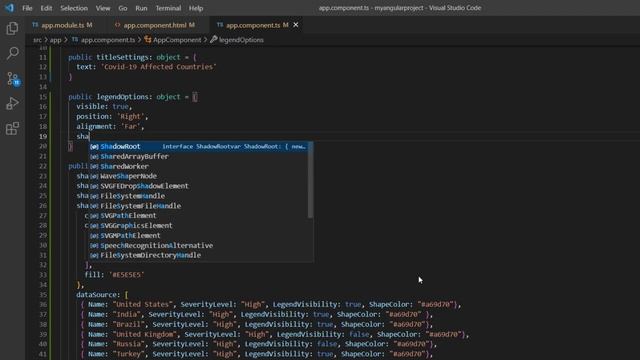Click the 'Covid-19 Affected Countries' string
640x360 pixels.
[158, 67]
